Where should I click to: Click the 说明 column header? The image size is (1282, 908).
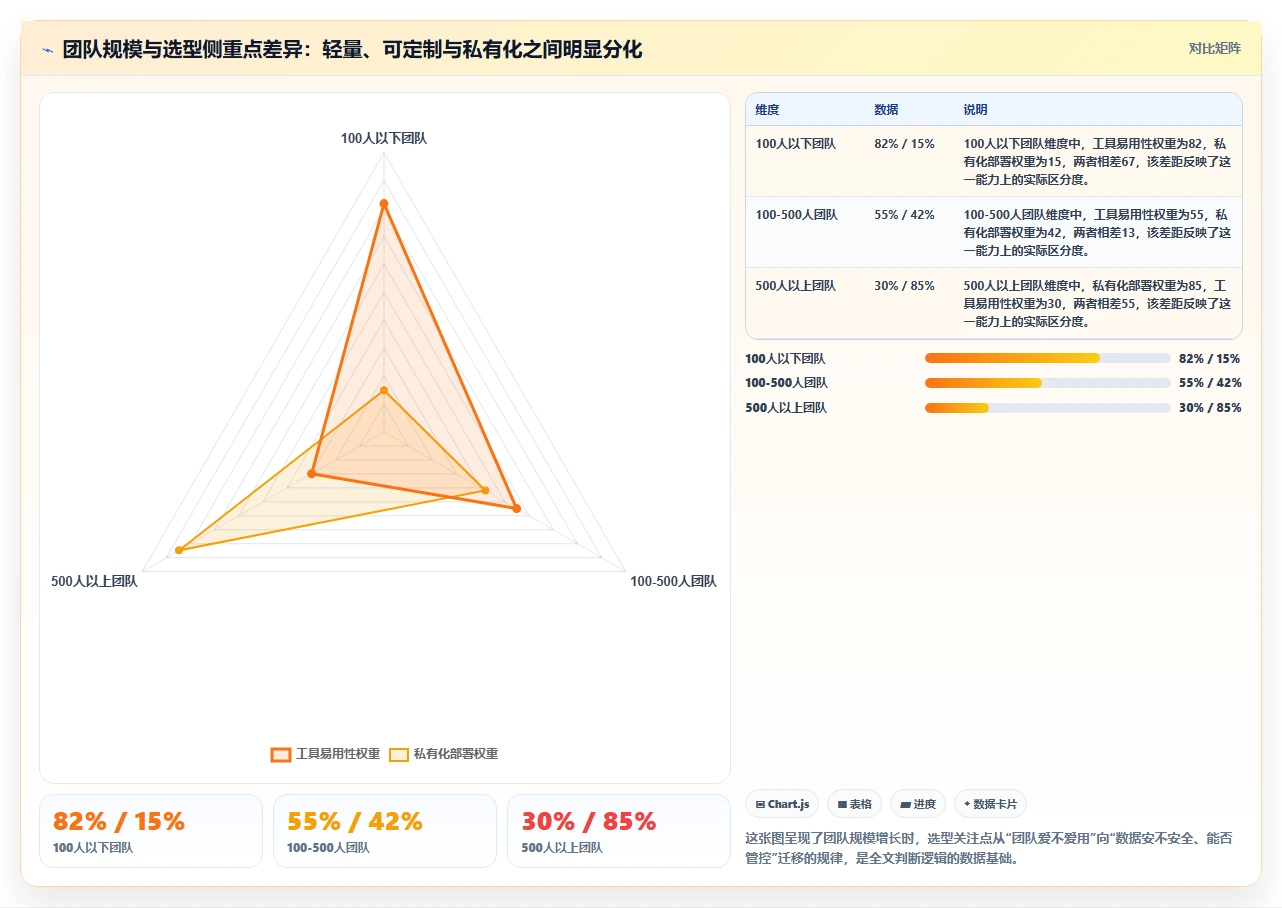975,110
